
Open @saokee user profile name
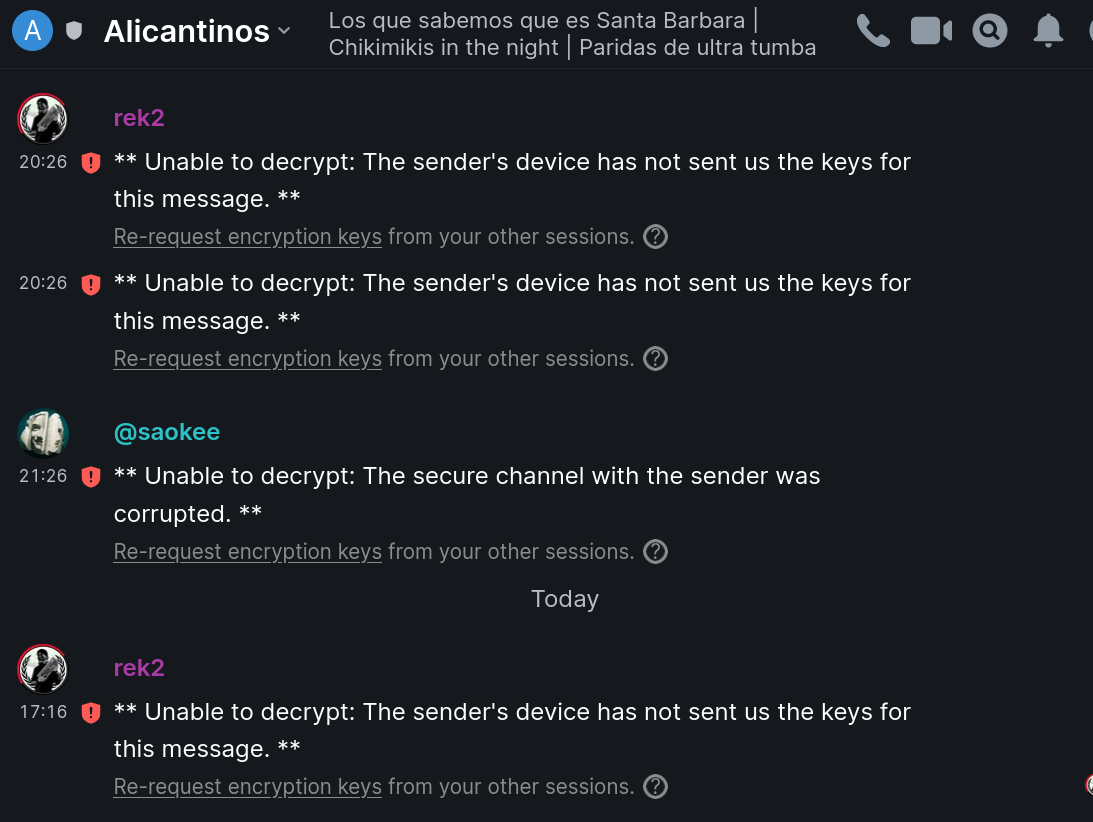[167, 432]
